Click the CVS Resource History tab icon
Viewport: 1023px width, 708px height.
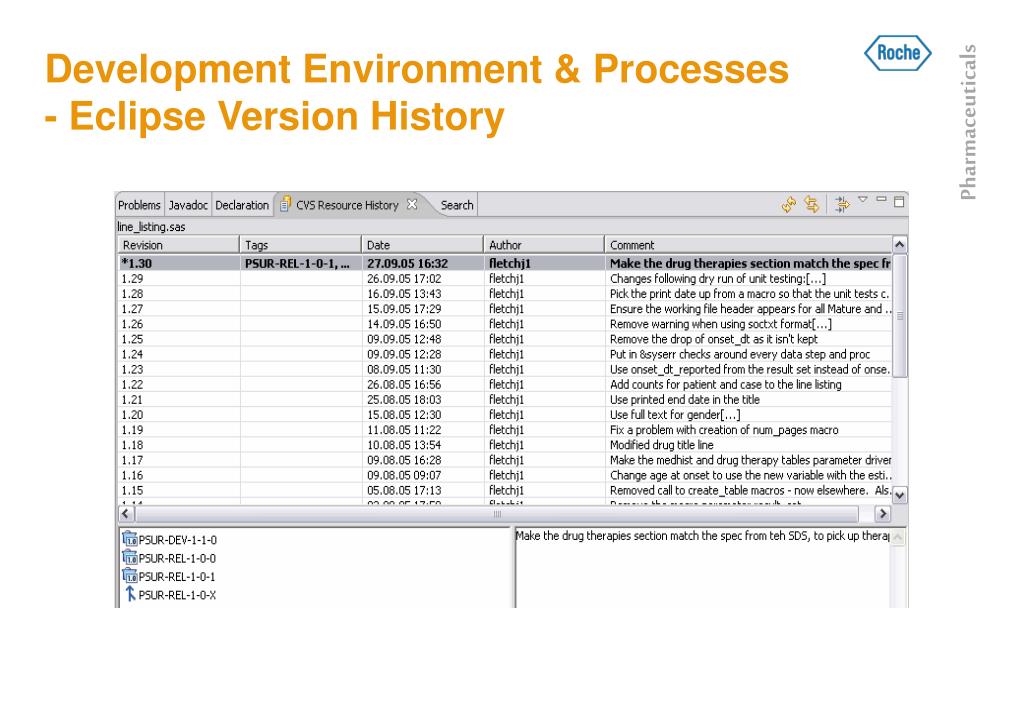point(285,205)
